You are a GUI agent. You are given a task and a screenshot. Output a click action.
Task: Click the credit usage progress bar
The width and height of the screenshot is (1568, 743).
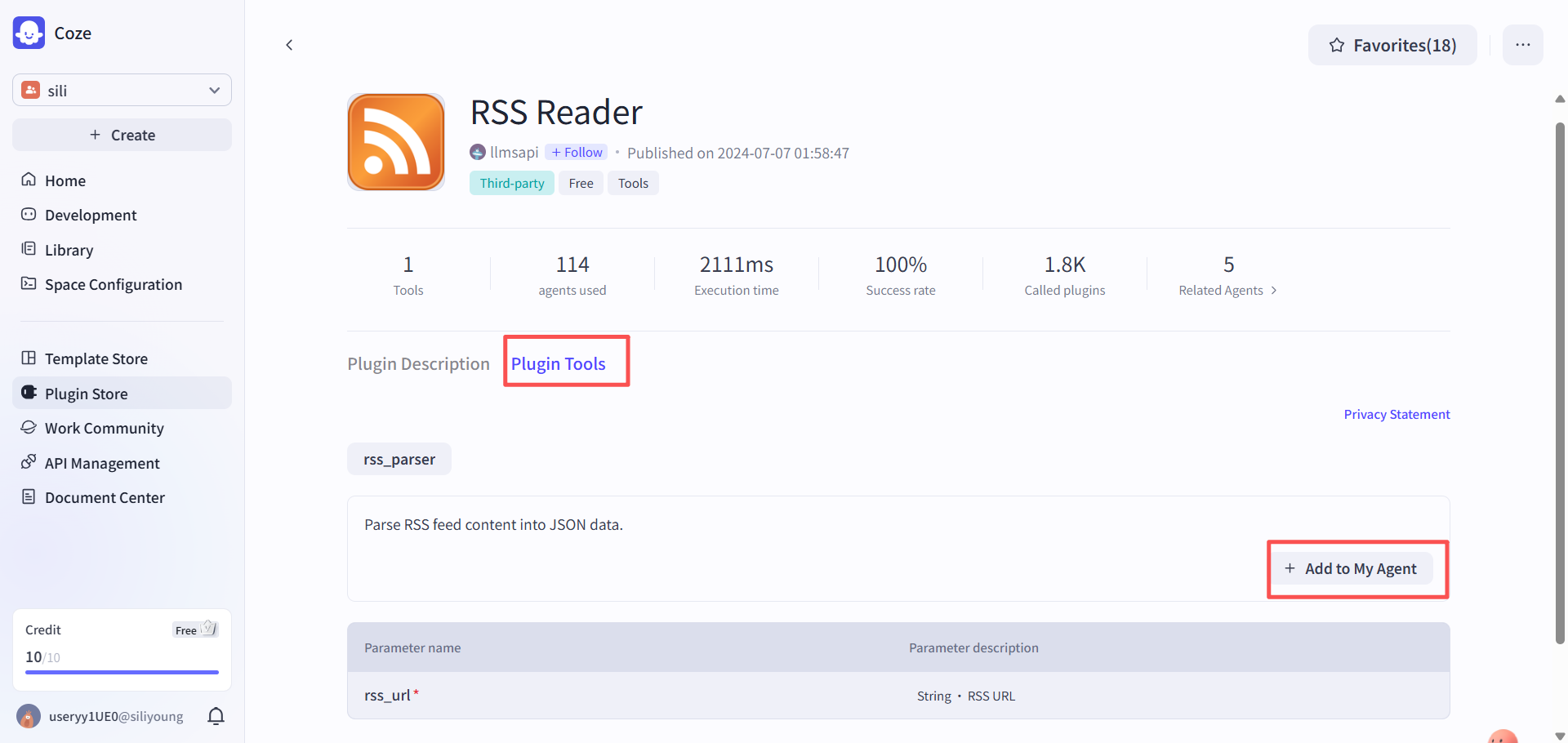point(122,672)
